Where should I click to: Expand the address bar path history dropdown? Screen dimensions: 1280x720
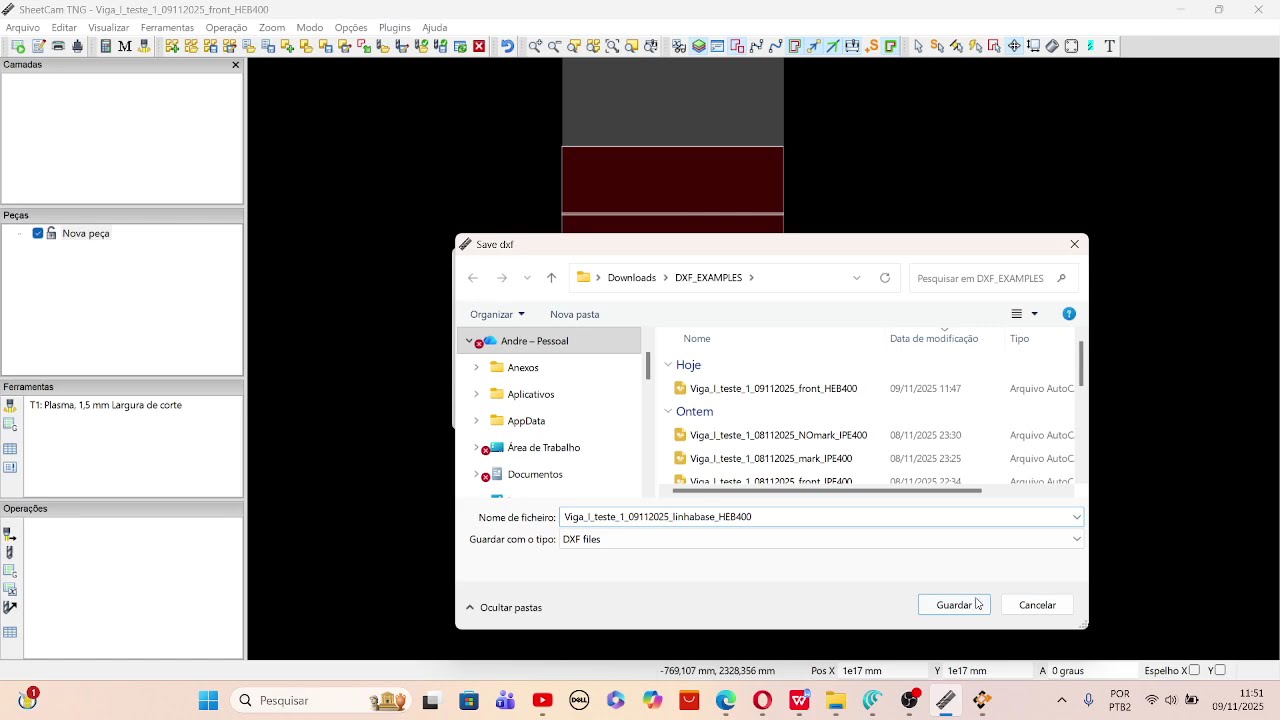pyautogui.click(x=856, y=278)
